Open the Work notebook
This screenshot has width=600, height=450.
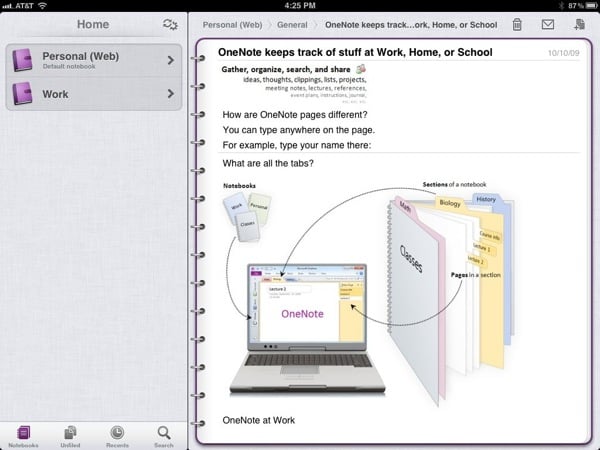94,94
